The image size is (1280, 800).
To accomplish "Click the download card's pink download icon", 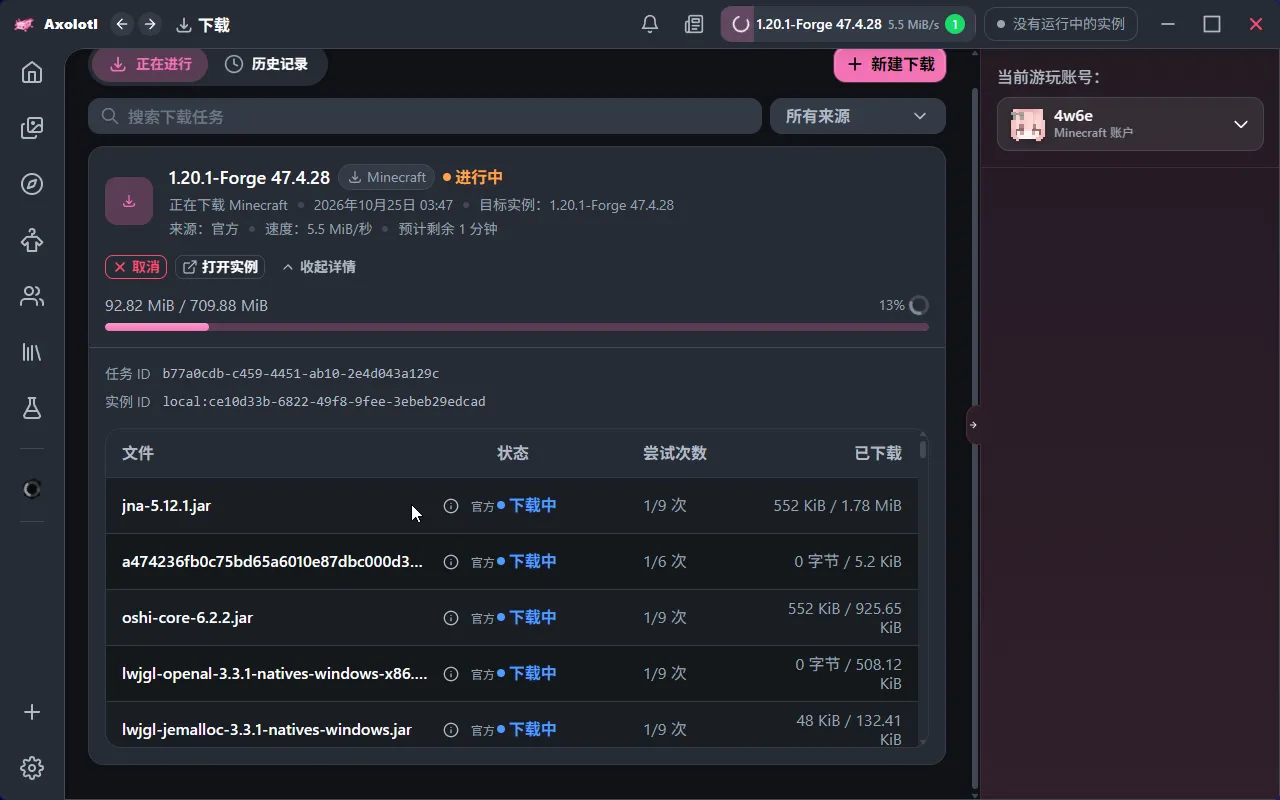I will (129, 201).
